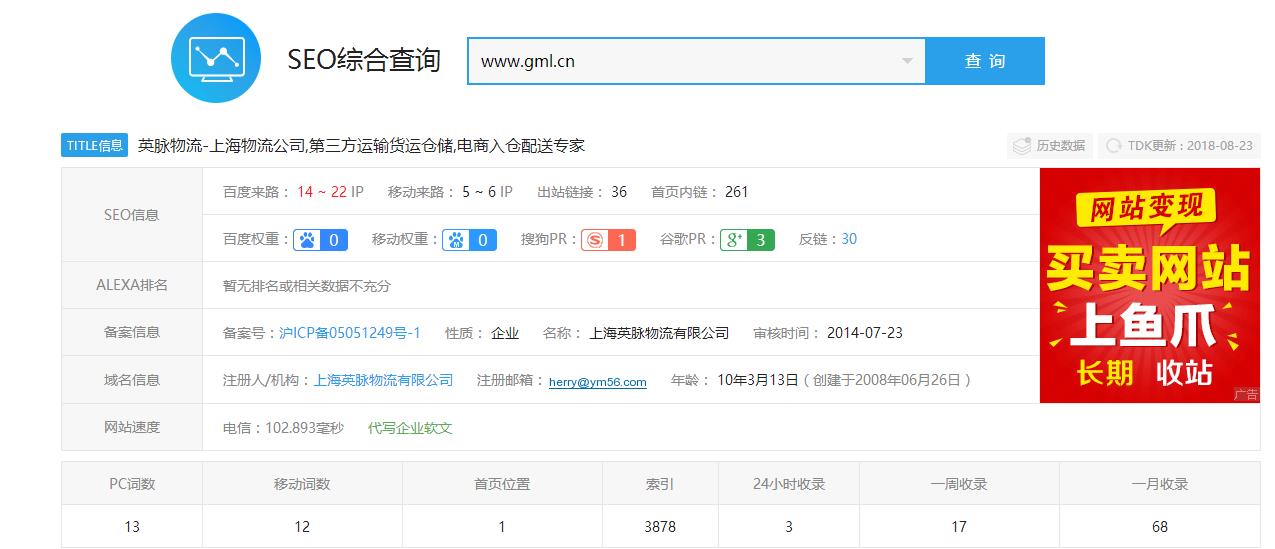Open registrant 上海英脉物流有限公司 link
1275x549 pixels.
click(383, 380)
